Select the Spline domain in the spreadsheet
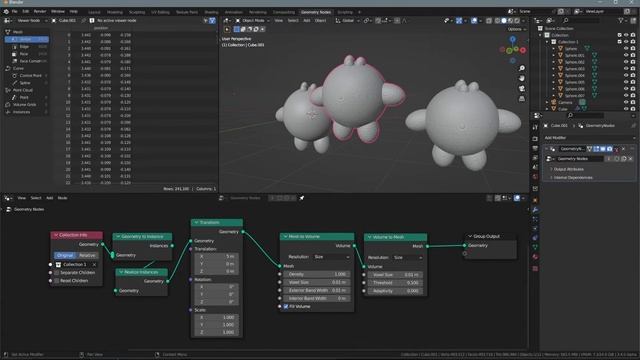 [27, 83]
